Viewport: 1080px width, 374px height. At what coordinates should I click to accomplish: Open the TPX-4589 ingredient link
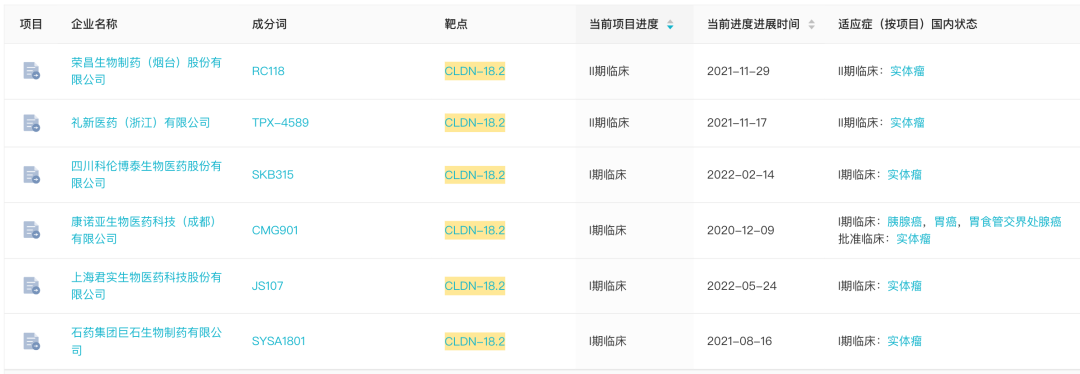(x=280, y=123)
